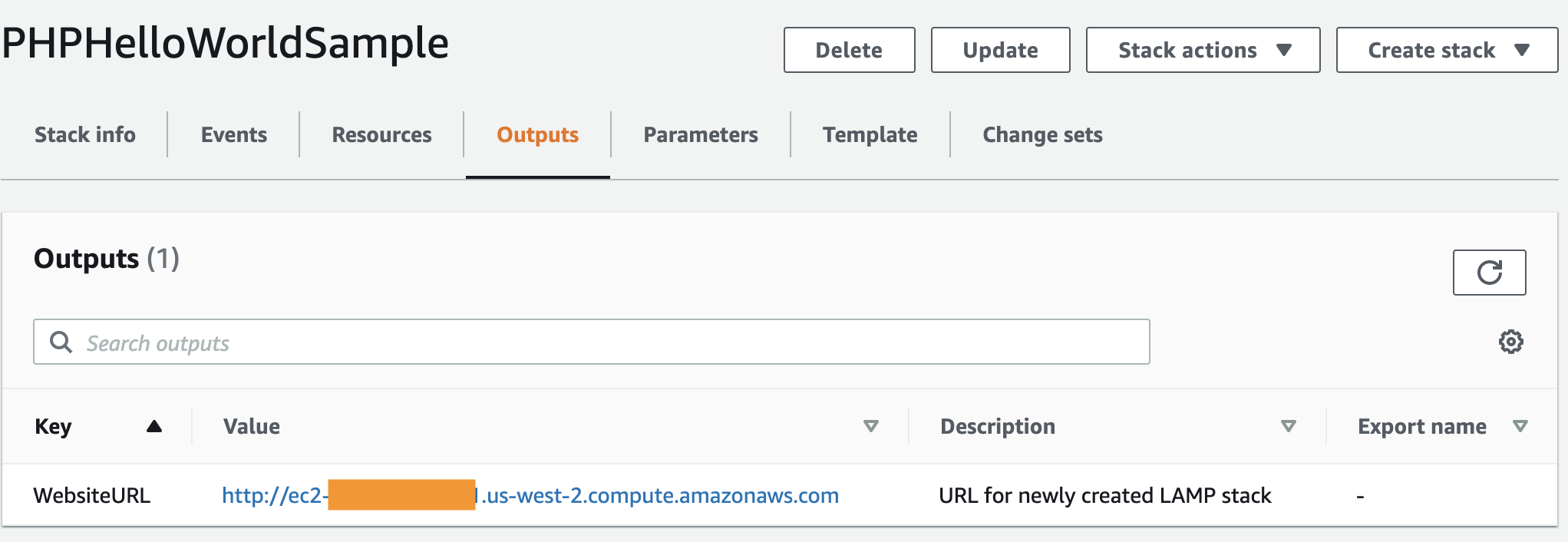
Task: Go to the Resources tab
Action: tap(381, 134)
